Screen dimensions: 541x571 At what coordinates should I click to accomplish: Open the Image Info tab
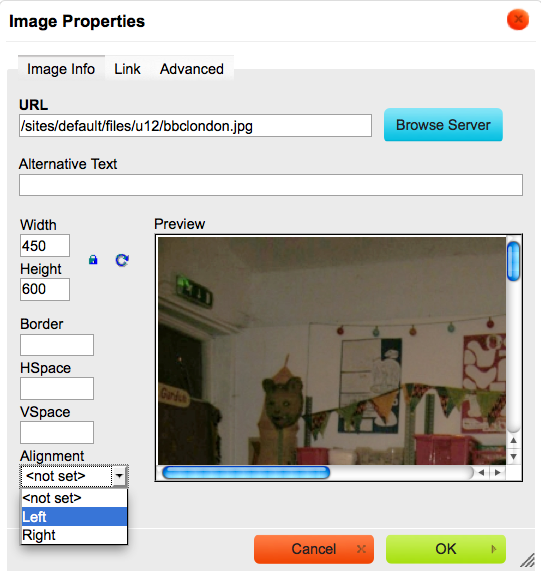[61, 69]
